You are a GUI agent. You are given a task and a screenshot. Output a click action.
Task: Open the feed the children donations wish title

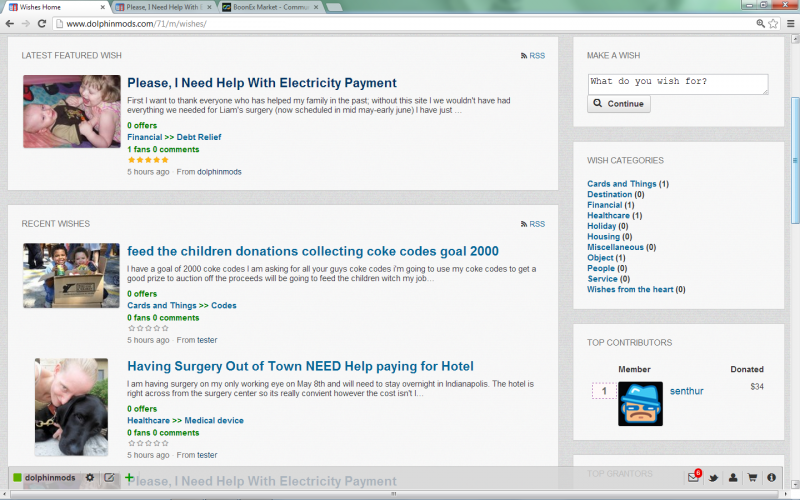click(313, 251)
